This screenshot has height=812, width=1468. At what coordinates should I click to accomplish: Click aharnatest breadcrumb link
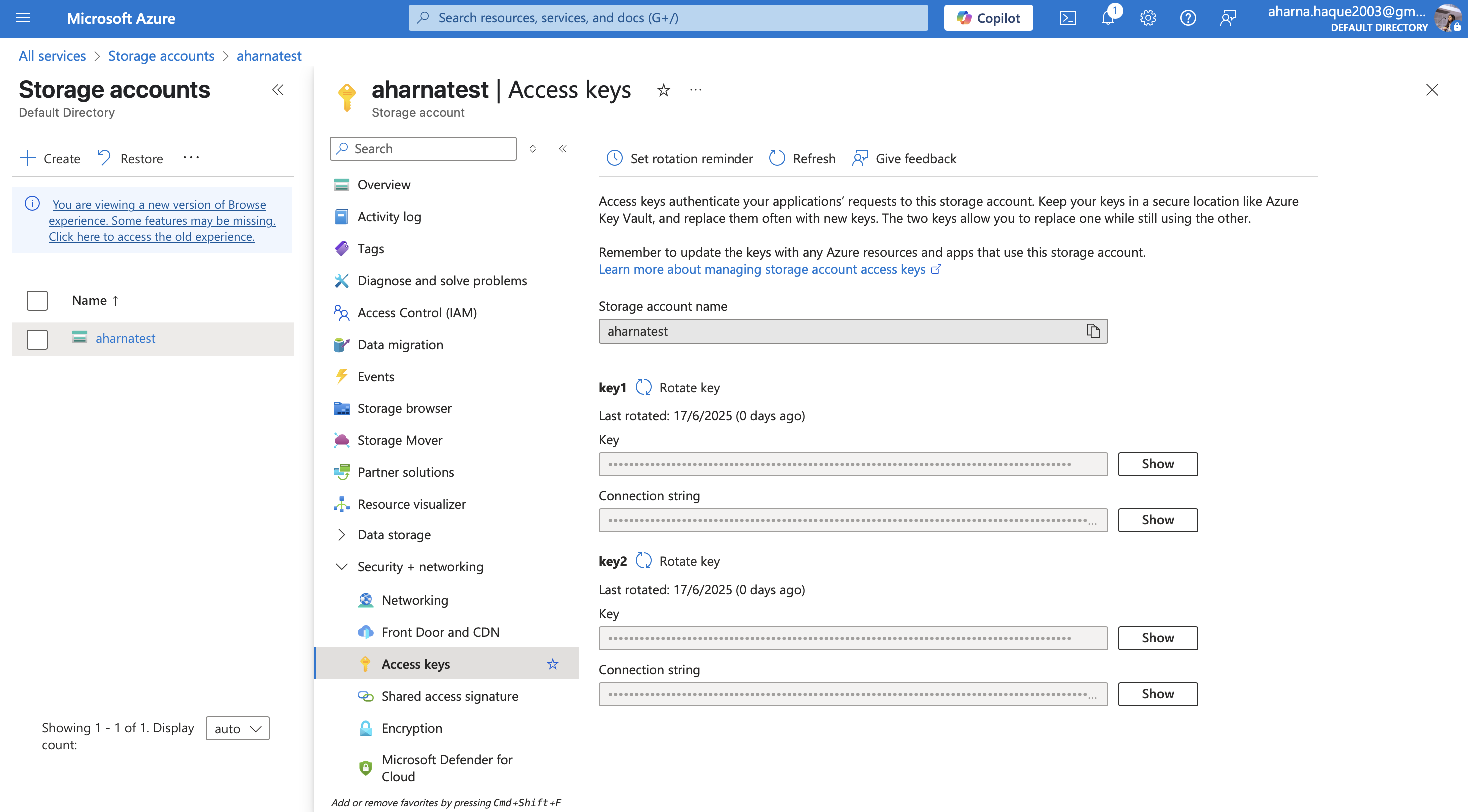pyautogui.click(x=269, y=56)
